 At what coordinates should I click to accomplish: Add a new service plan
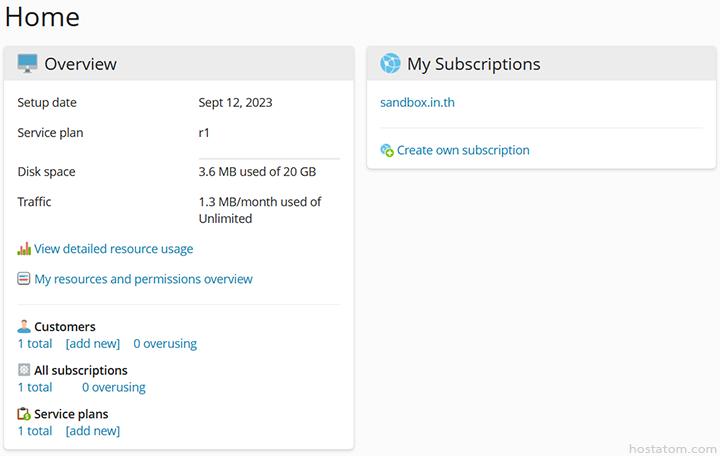coord(92,431)
